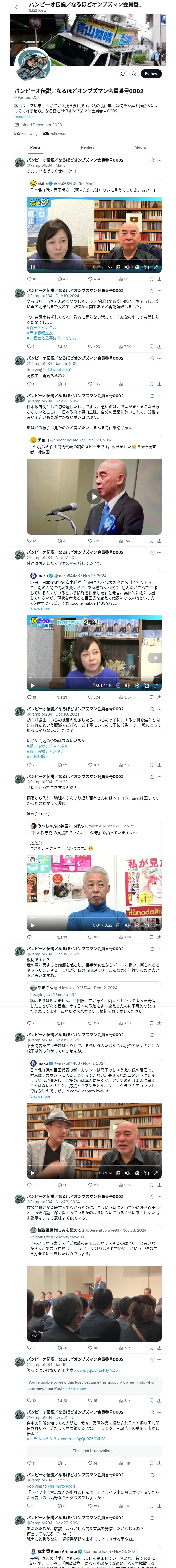The width and height of the screenshot is (176, 1568).
Task: Bookmark the Mar 3 post
Action: 151,279
